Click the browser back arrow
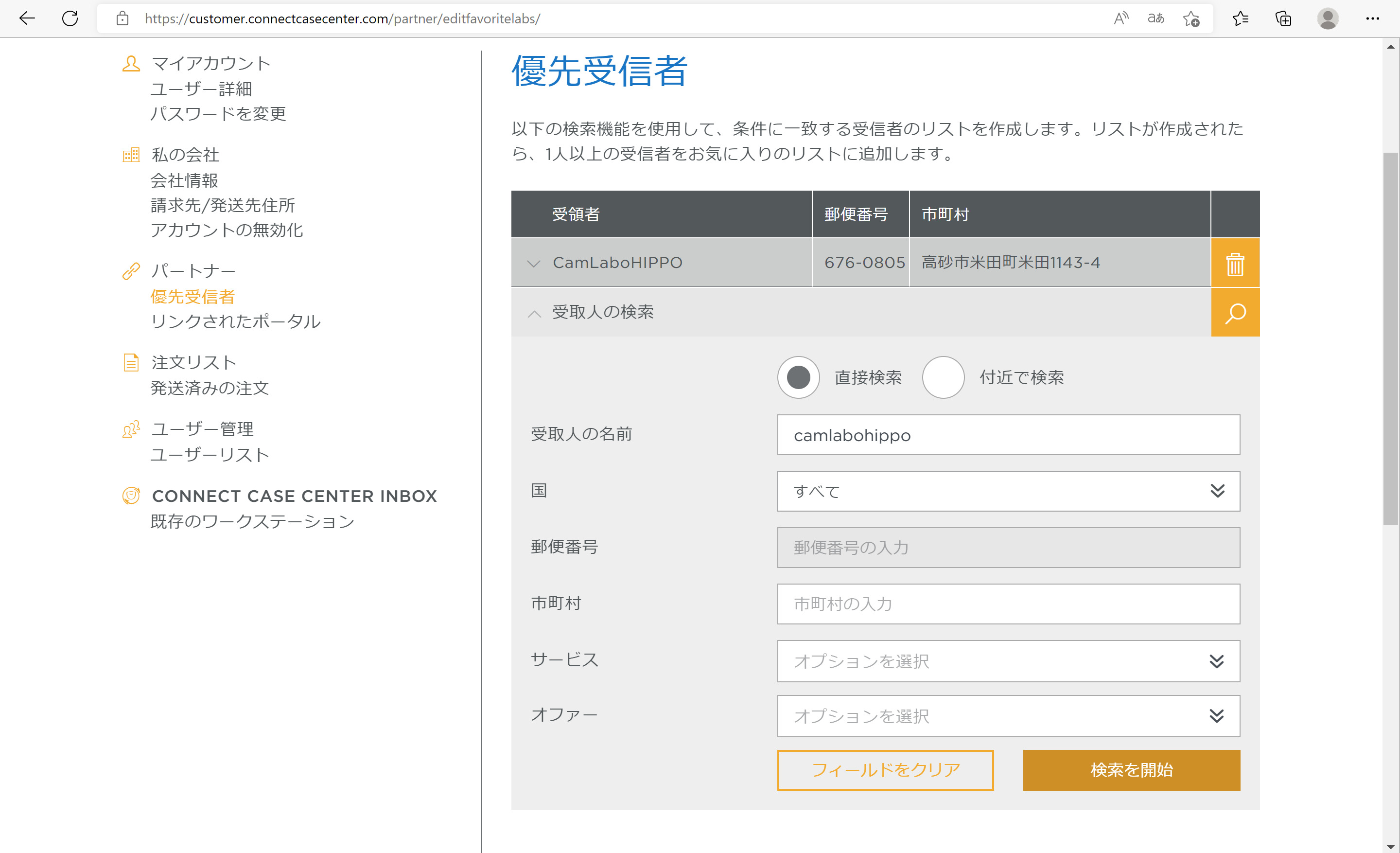 [27, 19]
